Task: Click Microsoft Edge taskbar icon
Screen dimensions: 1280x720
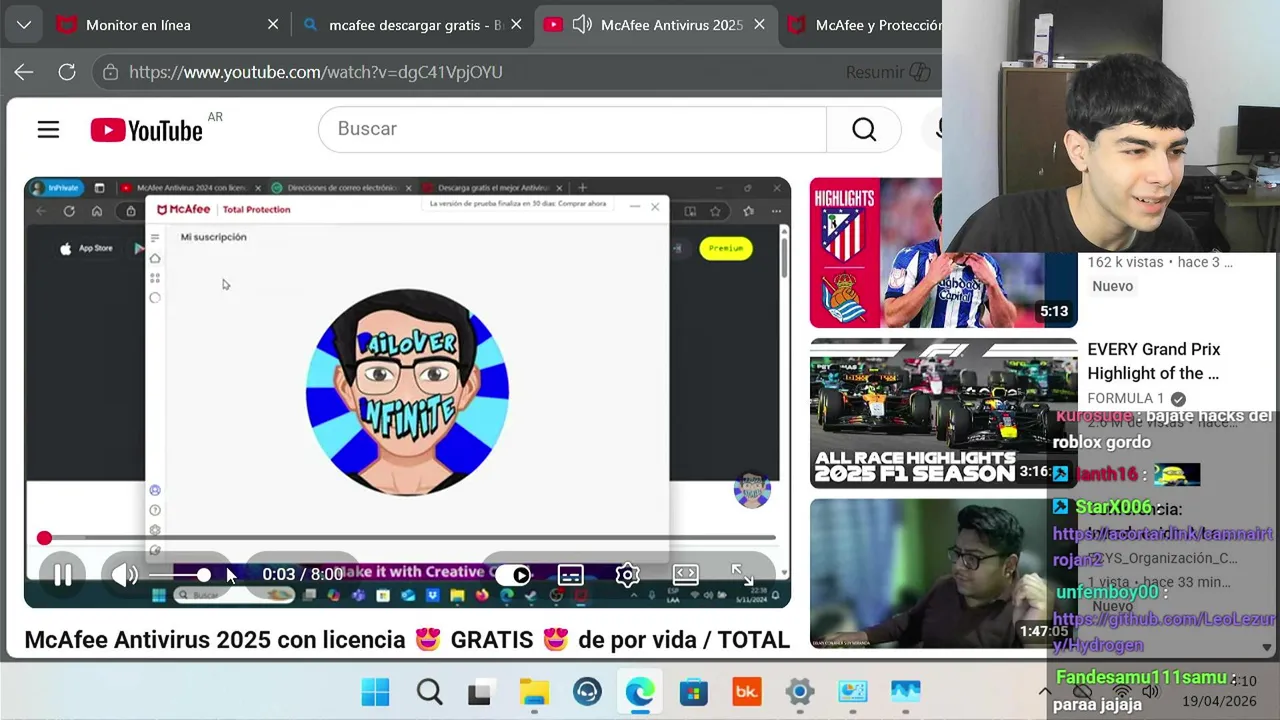Action: pos(640,692)
